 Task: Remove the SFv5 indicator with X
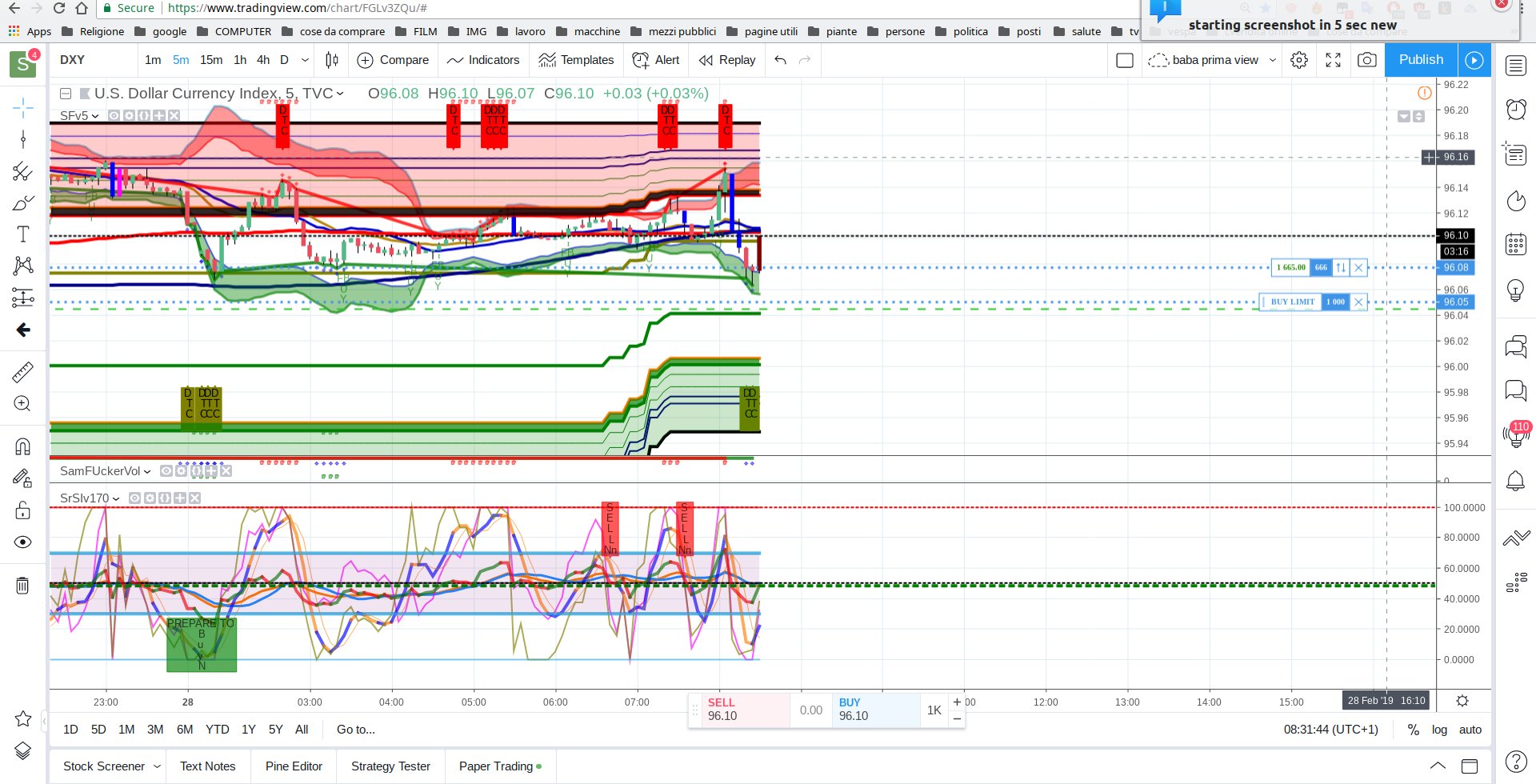[x=174, y=115]
